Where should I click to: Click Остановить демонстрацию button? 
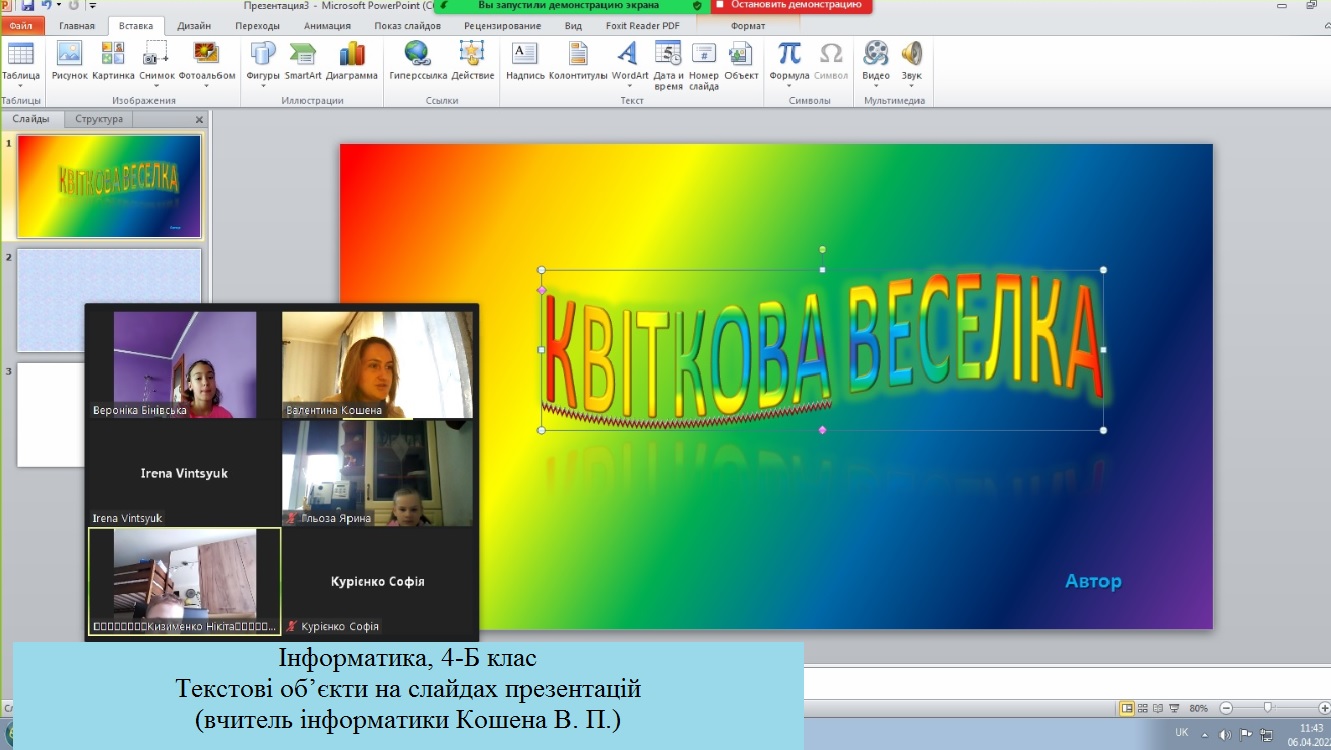tap(791, 5)
